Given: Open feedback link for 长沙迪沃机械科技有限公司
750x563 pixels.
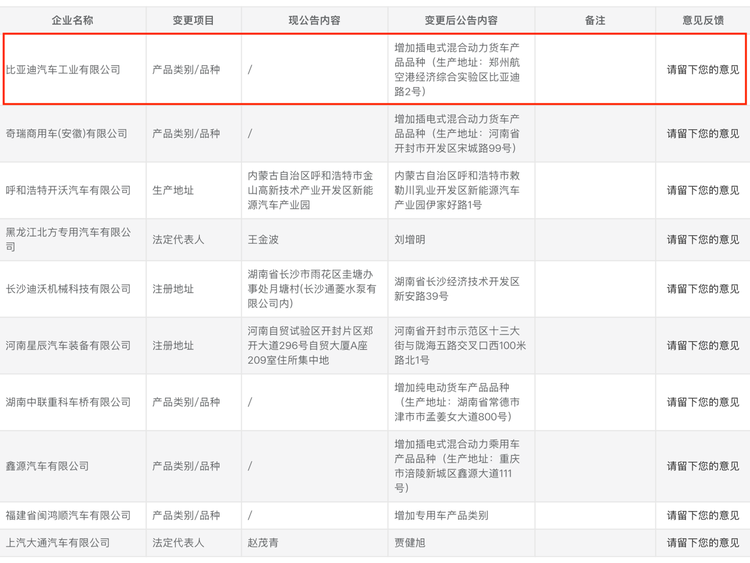Looking at the screenshot, I should (x=703, y=289).
